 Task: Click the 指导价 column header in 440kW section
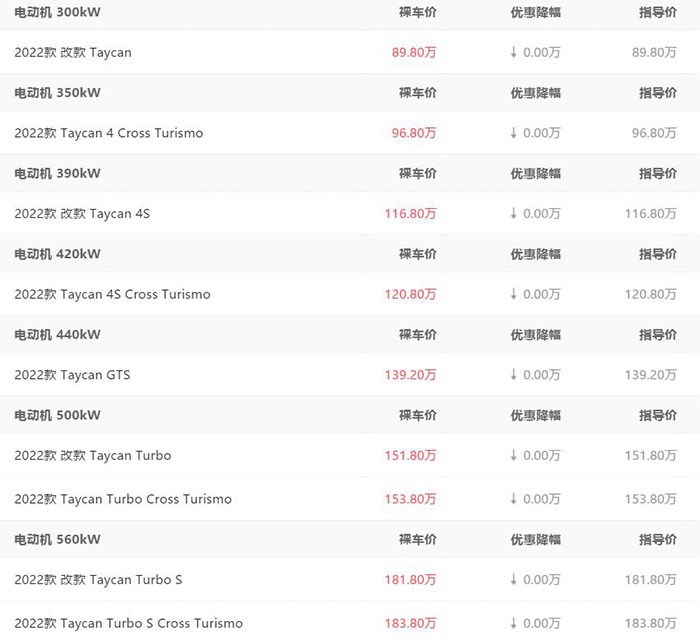[658, 335]
